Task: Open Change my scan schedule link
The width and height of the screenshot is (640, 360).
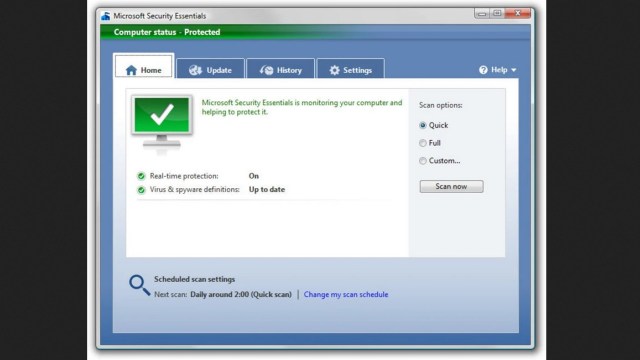Action: click(x=346, y=294)
